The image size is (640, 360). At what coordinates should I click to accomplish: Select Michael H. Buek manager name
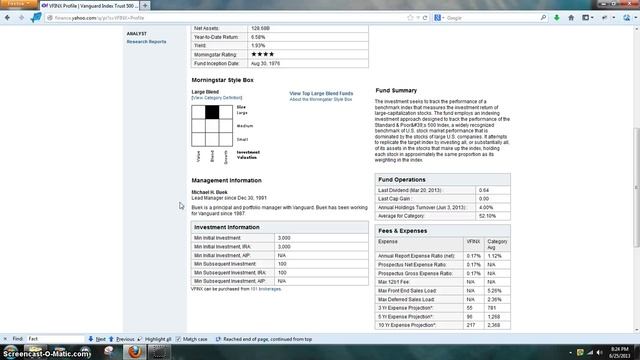pos(209,192)
